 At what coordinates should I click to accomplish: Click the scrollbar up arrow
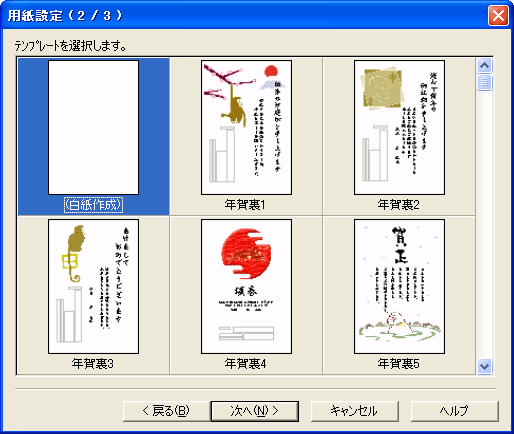click(x=484, y=66)
